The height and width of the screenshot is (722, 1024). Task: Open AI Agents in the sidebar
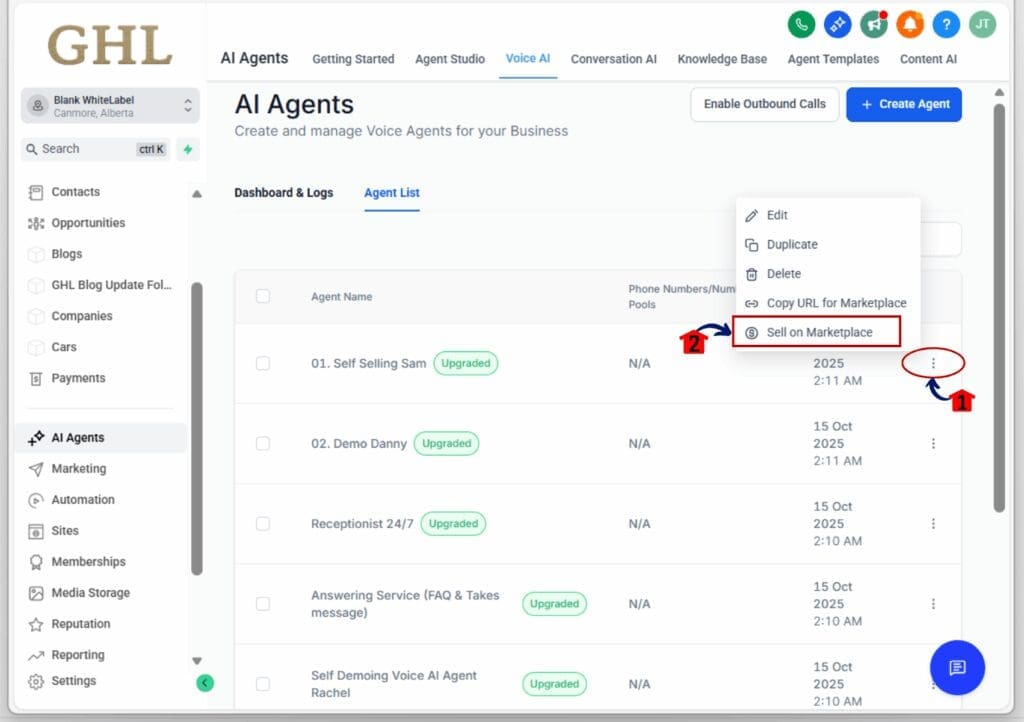coord(101,437)
